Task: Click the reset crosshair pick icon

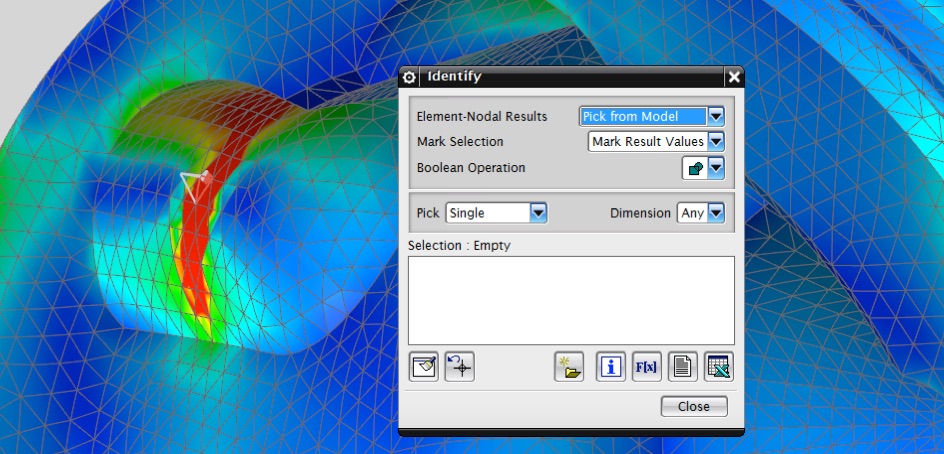Action: [459, 367]
